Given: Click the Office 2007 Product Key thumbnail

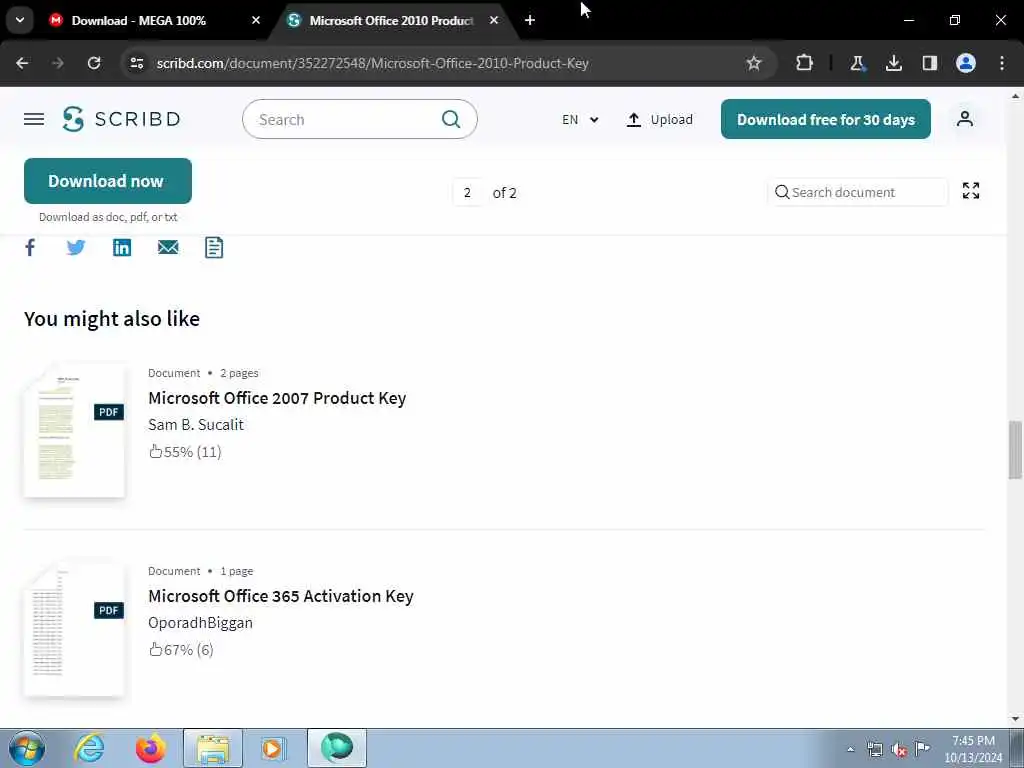Looking at the screenshot, I should pos(74,431).
